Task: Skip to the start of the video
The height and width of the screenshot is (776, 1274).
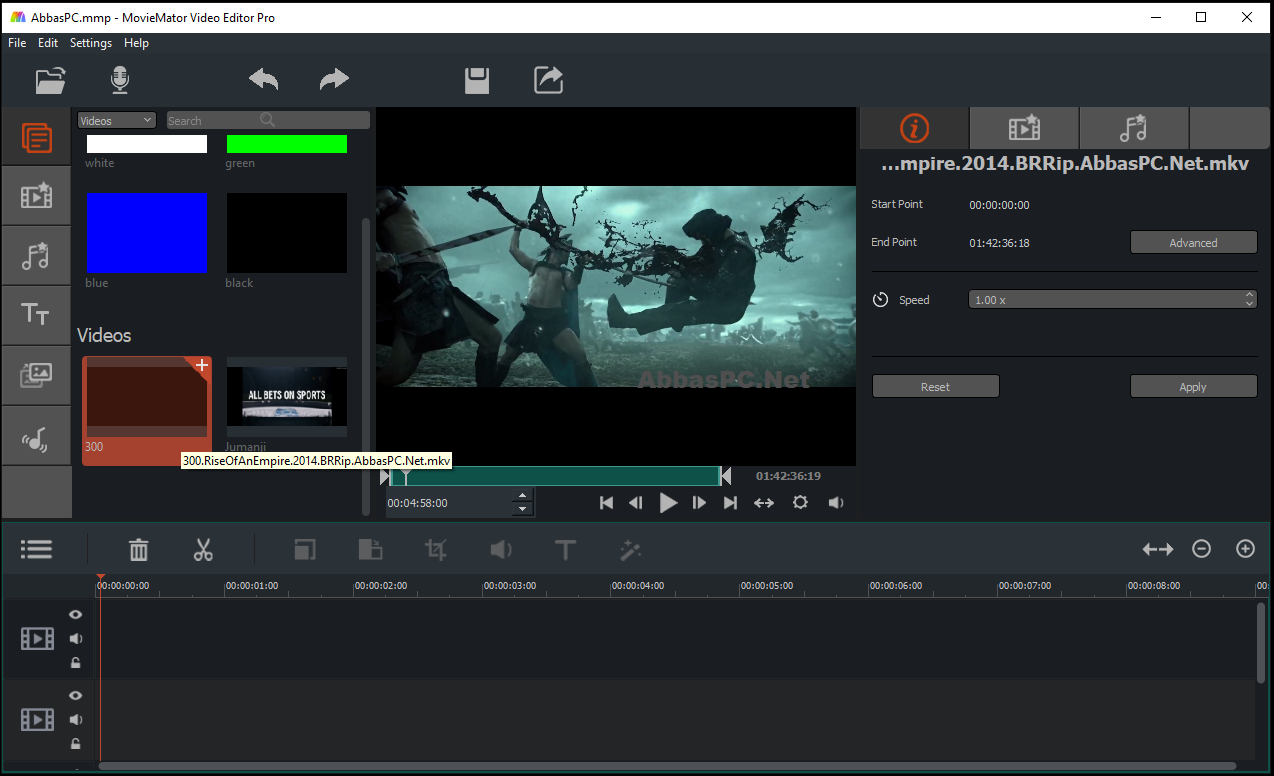Action: 606,503
